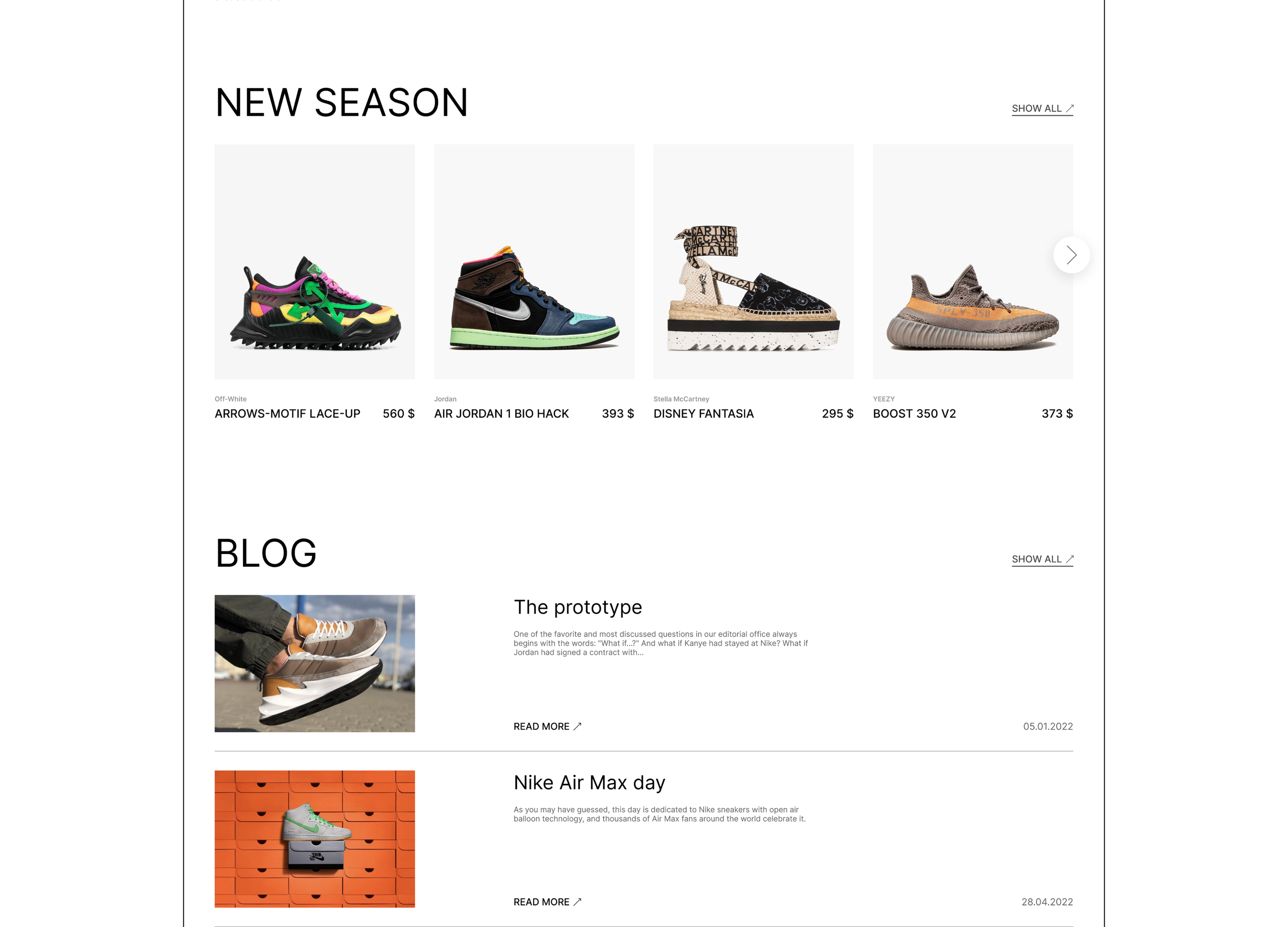Image resolution: width=1288 pixels, height=927 pixels.
Task: Select AIR JORDAN 1 BIO HACK title
Action: (x=502, y=414)
